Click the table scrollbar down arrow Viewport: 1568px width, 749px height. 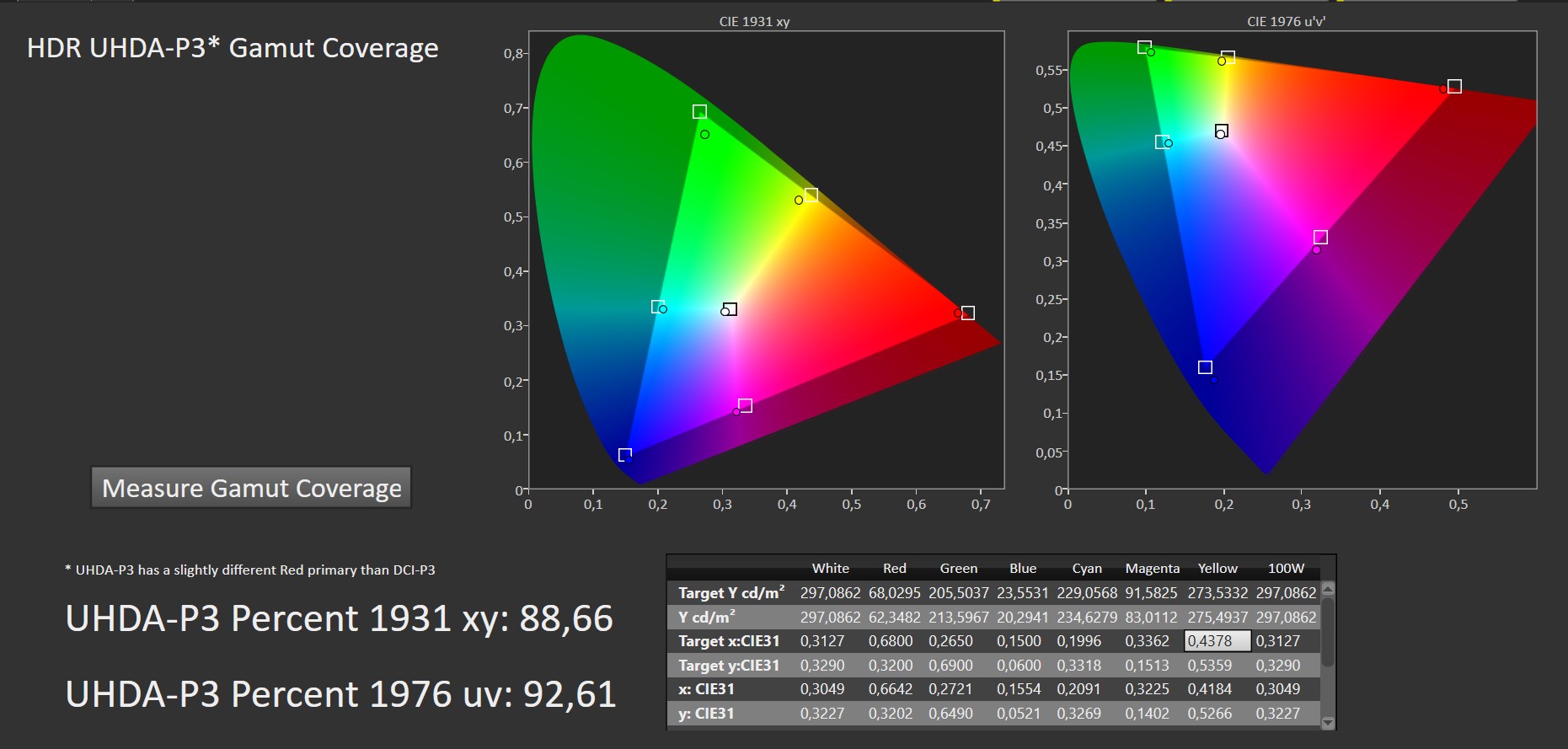click(1328, 722)
